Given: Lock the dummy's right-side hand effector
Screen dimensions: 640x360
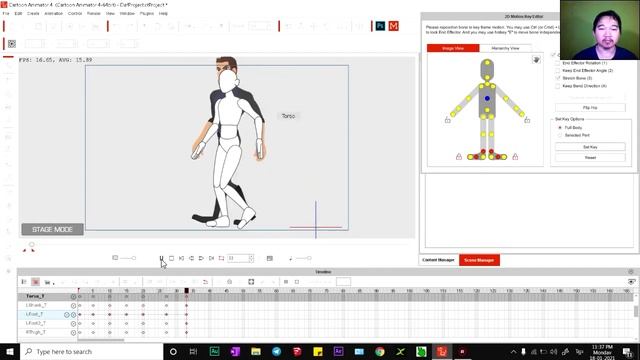Looking at the screenshot, I should point(527,120).
